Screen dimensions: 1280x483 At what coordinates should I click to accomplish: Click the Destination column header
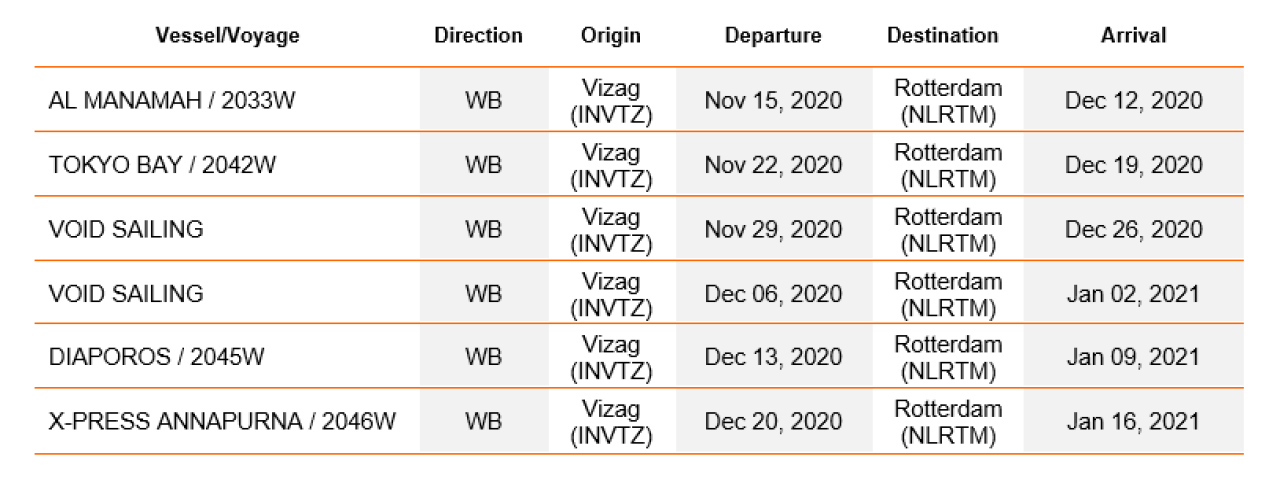942,36
